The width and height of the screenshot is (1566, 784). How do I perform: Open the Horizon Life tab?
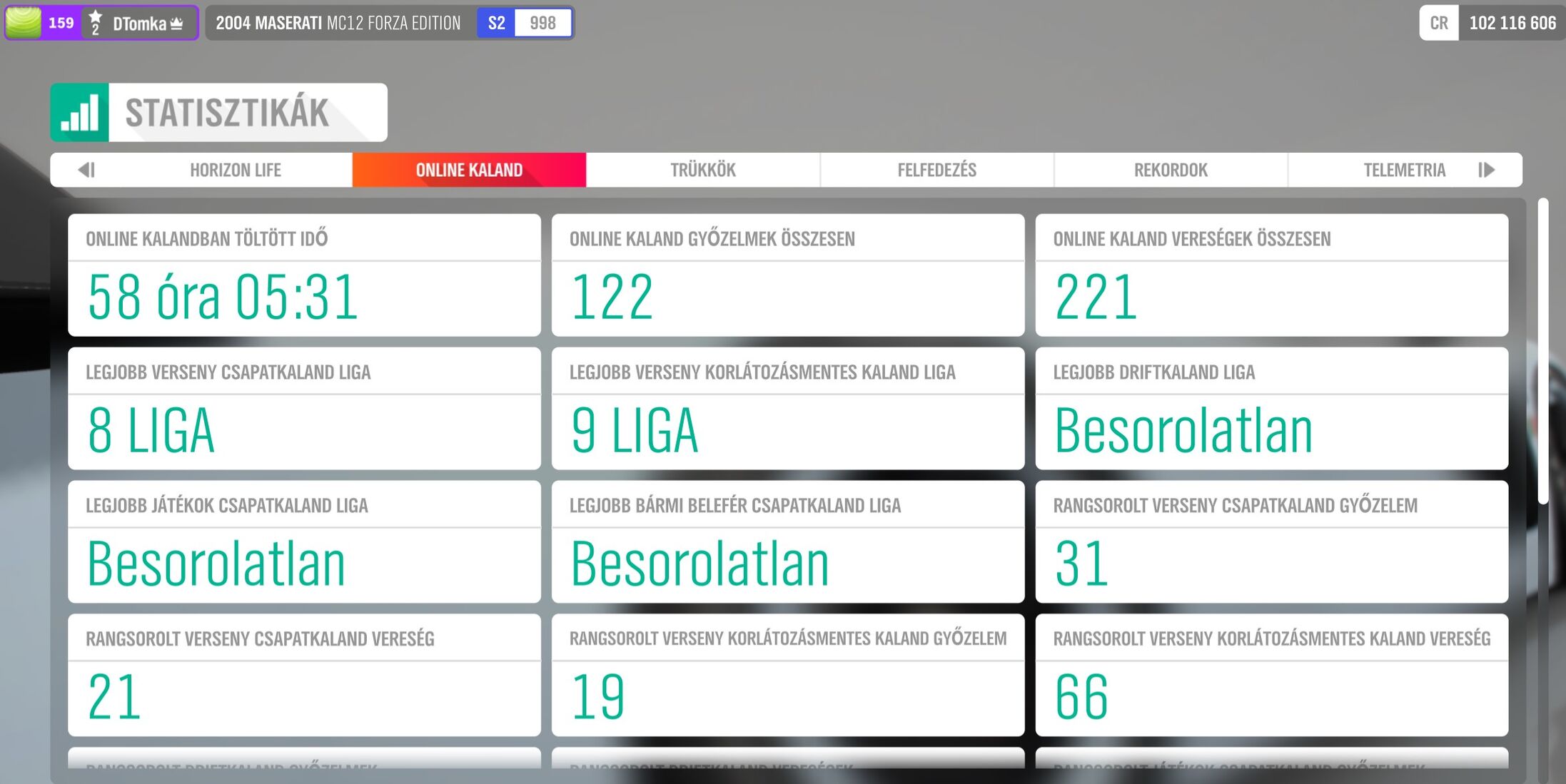tap(236, 170)
